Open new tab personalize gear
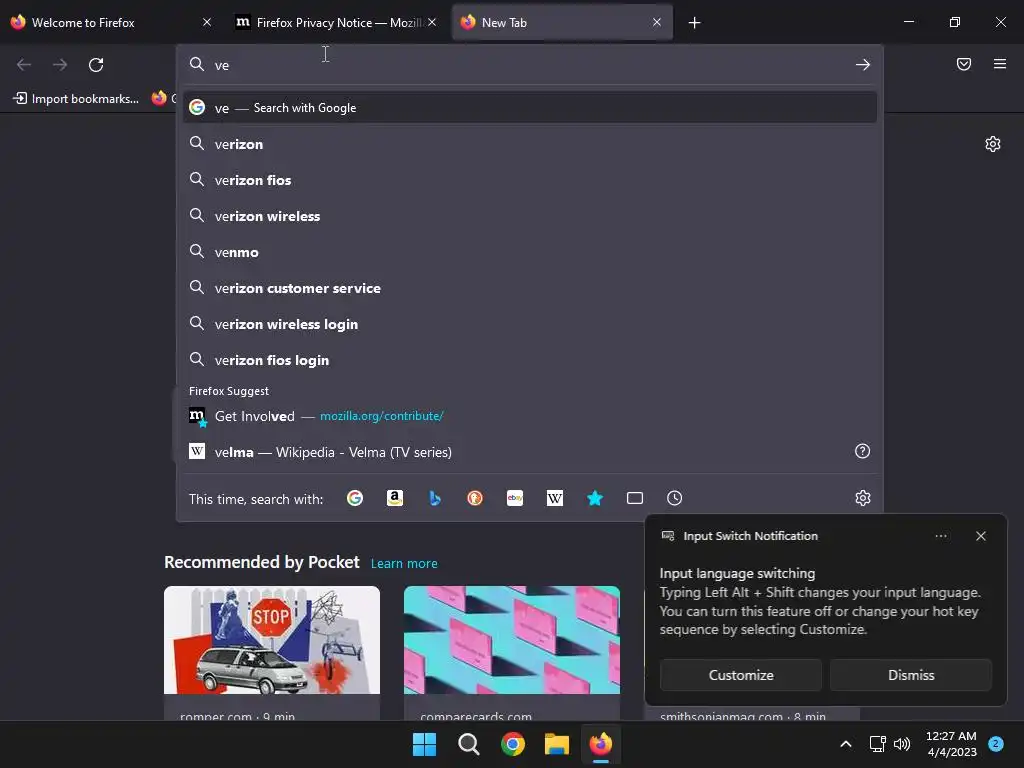Screen dimensions: 1024x768 tap(993, 144)
